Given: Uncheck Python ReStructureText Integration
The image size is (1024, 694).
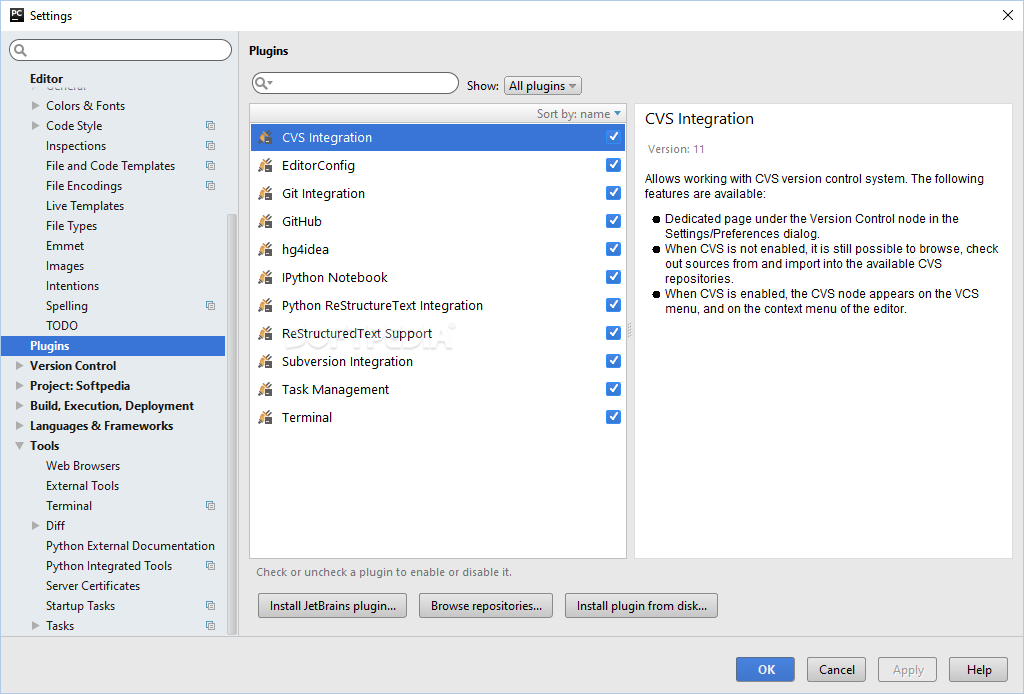Looking at the screenshot, I should pos(613,305).
